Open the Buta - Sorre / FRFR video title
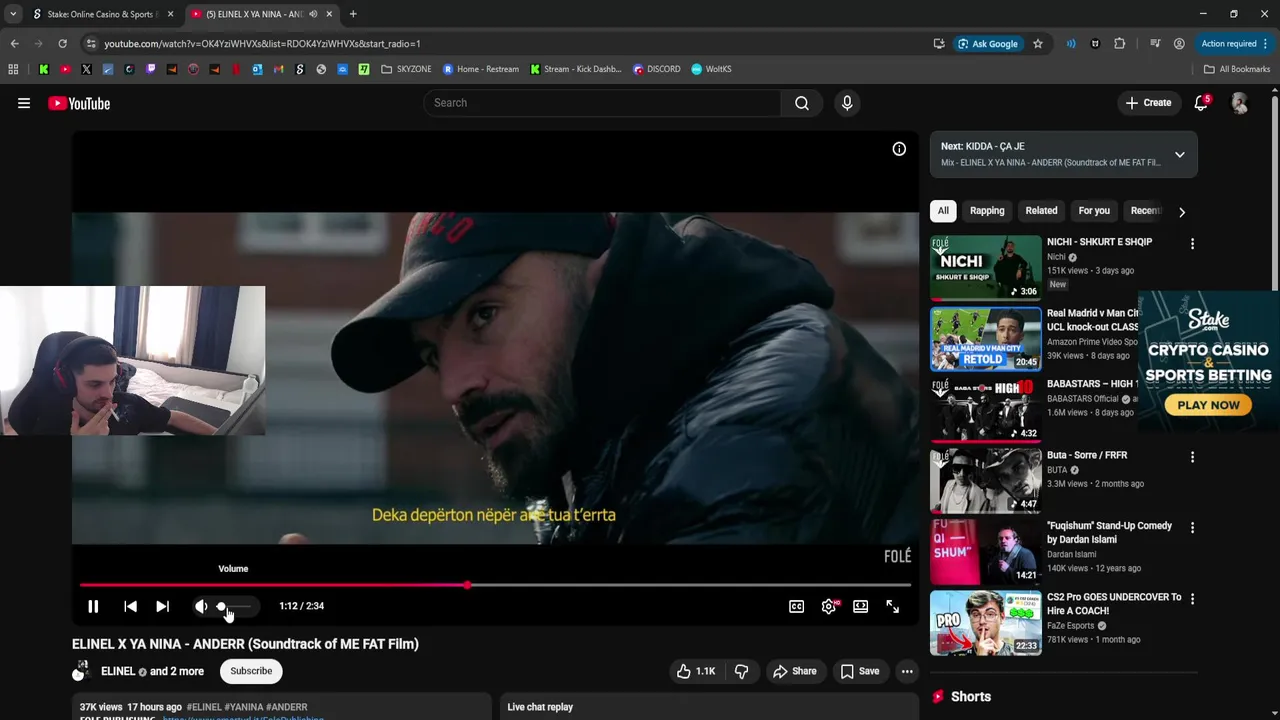The width and height of the screenshot is (1280, 720). tap(1087, 455)
